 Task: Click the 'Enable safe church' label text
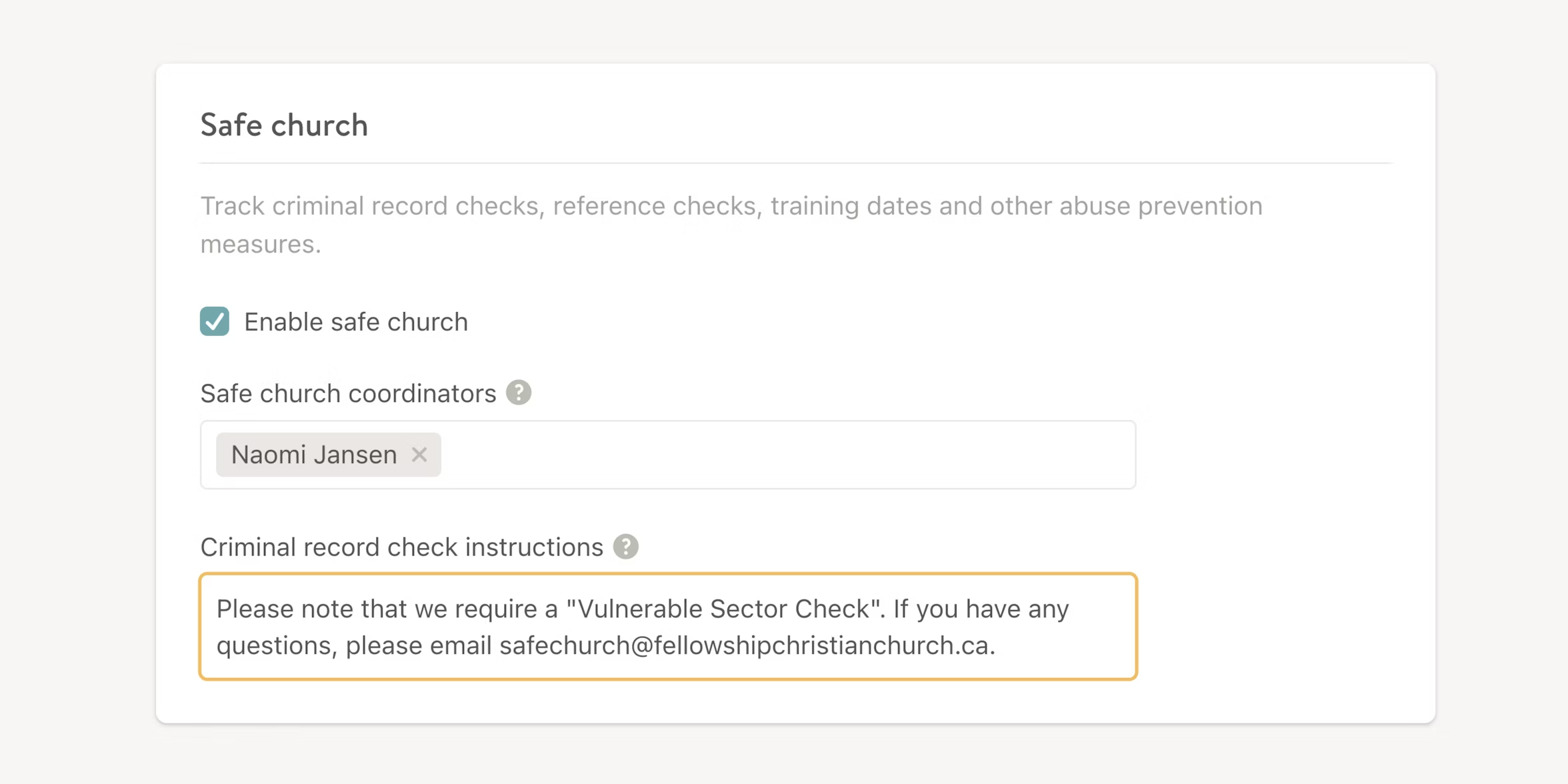click(356, 322)
